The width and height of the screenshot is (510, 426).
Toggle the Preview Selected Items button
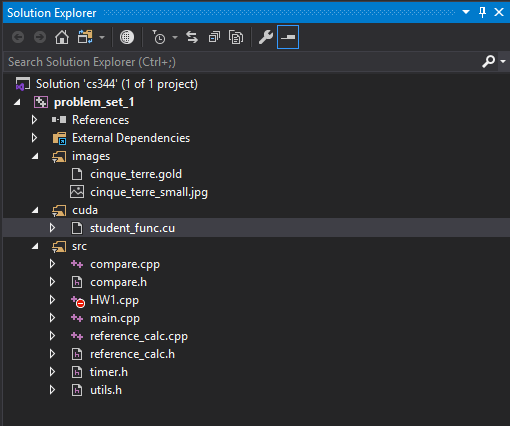point(288,37)
